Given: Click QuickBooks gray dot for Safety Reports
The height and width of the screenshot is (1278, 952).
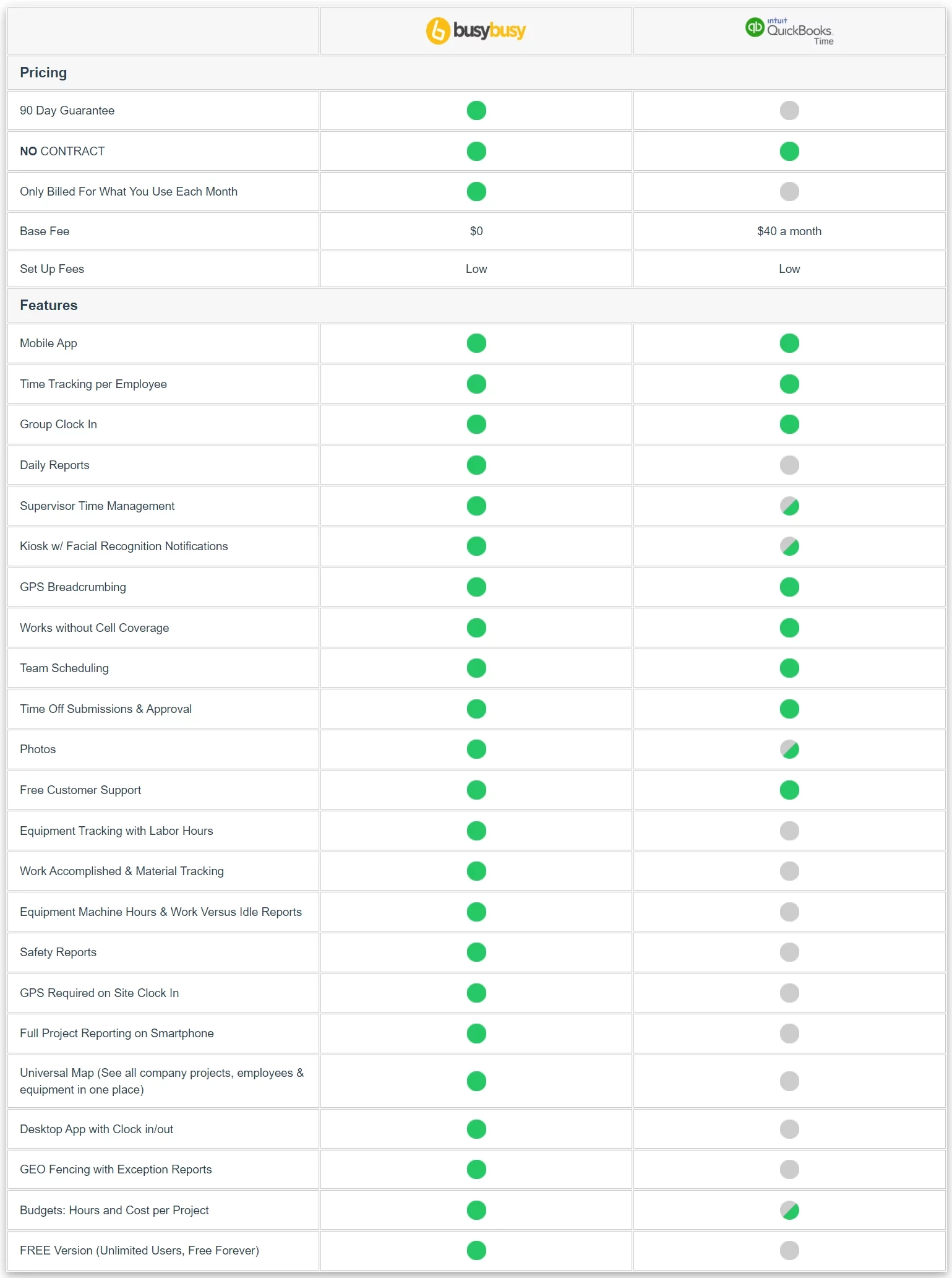Looking at the screenshot, I should (789, 952).
